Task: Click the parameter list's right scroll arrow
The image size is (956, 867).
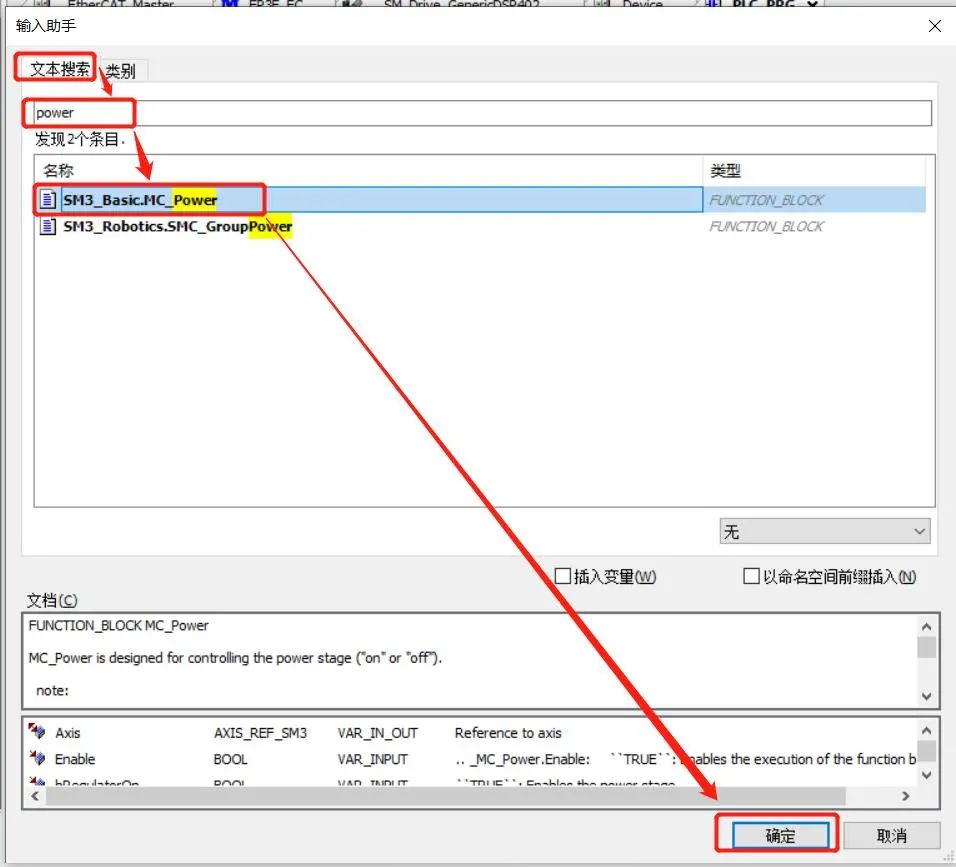Action: point(905,796)
